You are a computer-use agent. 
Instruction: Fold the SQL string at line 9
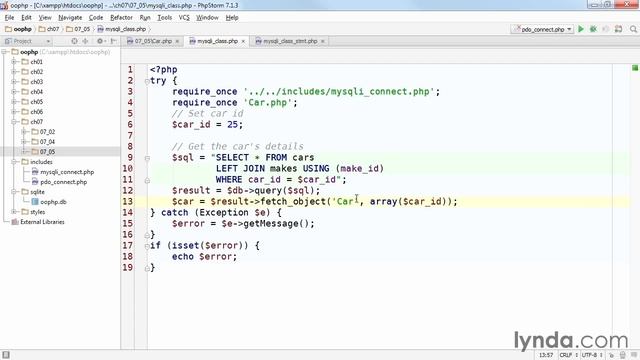click(147, 158)
